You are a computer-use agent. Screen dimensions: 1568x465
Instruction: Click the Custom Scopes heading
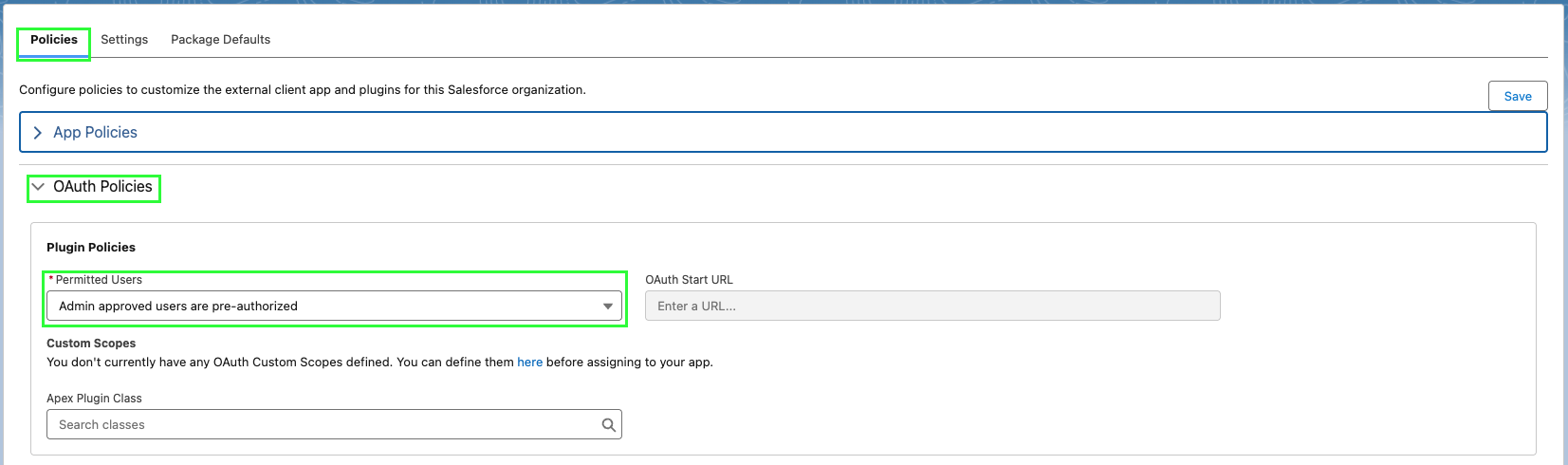(91, 344)
